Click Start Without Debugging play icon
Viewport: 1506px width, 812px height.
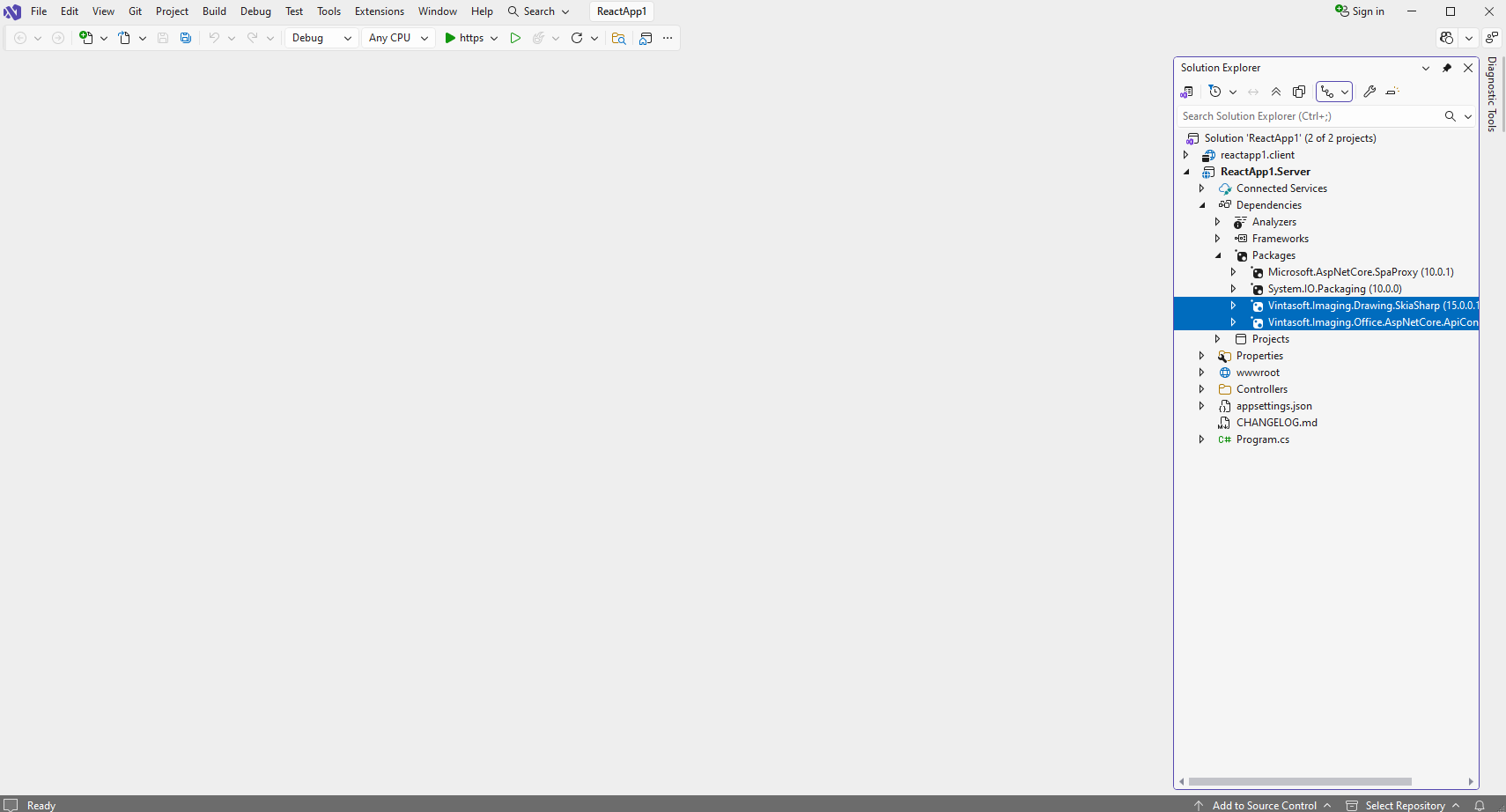(515, 38)
